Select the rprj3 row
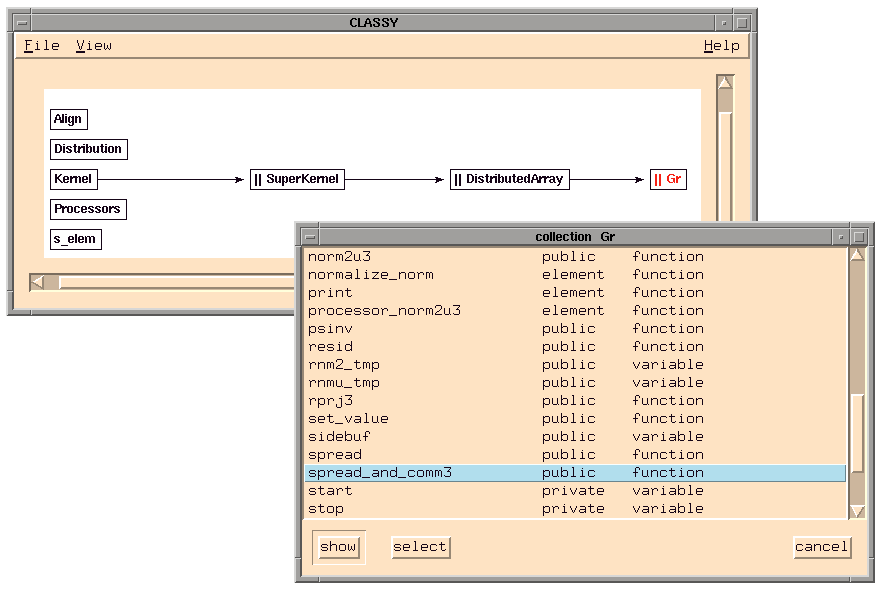The height and width of the screenshot is (593, 886). [x=575, y=401]
